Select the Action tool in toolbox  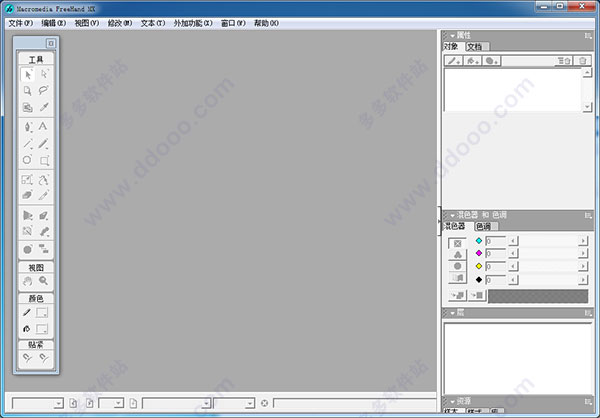click(28, 250)
